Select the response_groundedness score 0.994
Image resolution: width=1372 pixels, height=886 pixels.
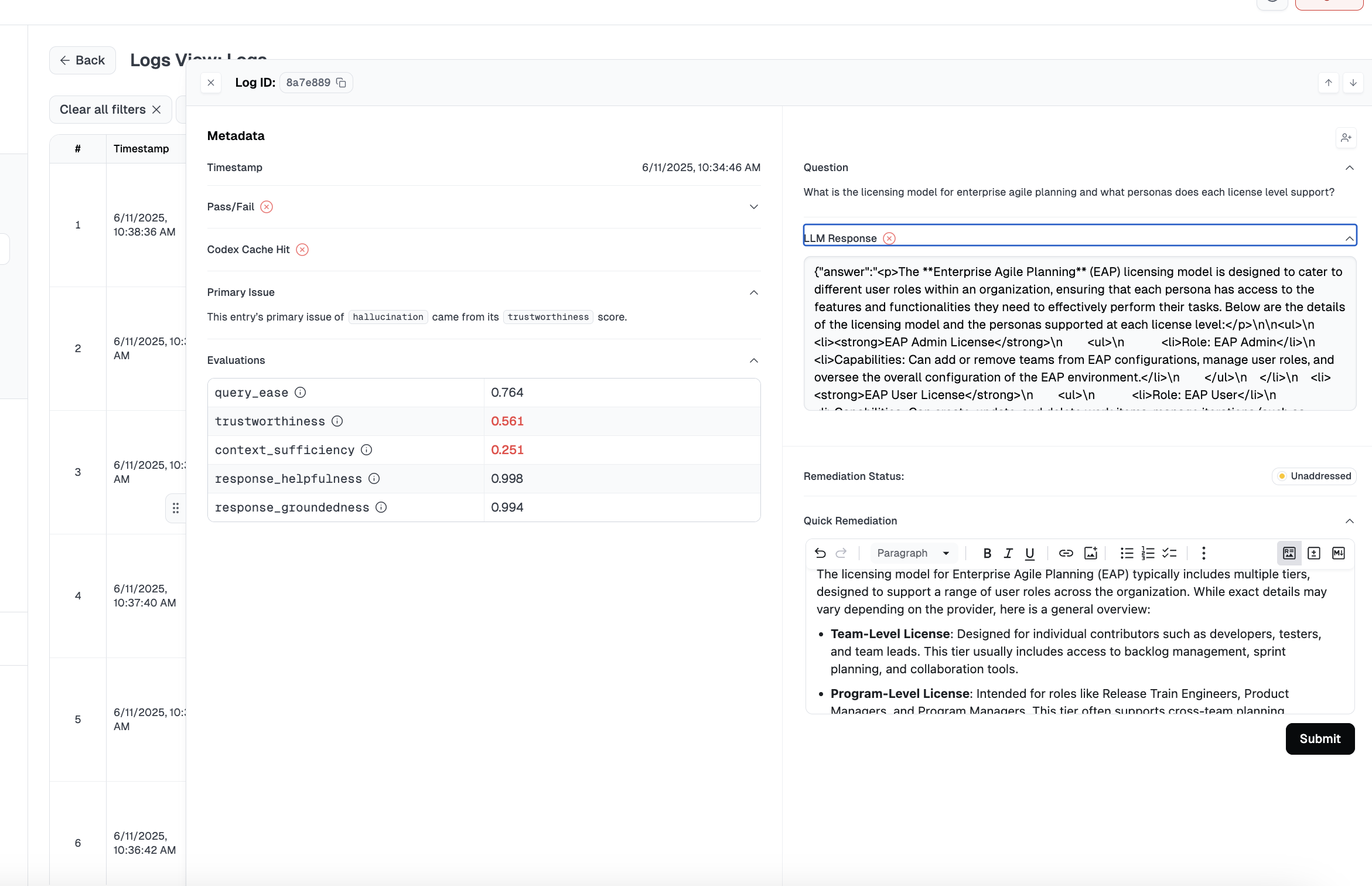(x=507, y=507)
